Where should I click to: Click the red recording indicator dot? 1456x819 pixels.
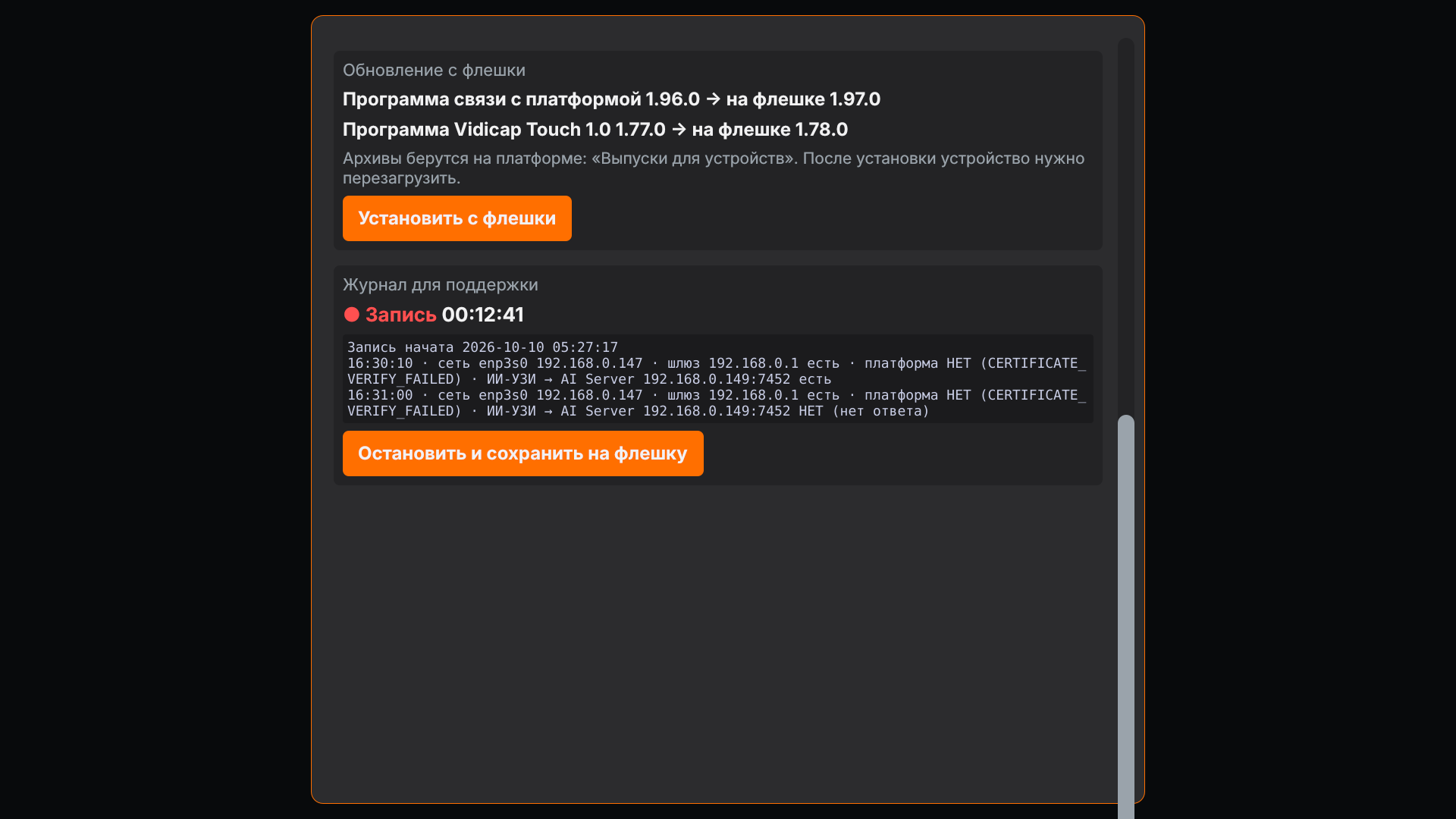tap(351, 315)
